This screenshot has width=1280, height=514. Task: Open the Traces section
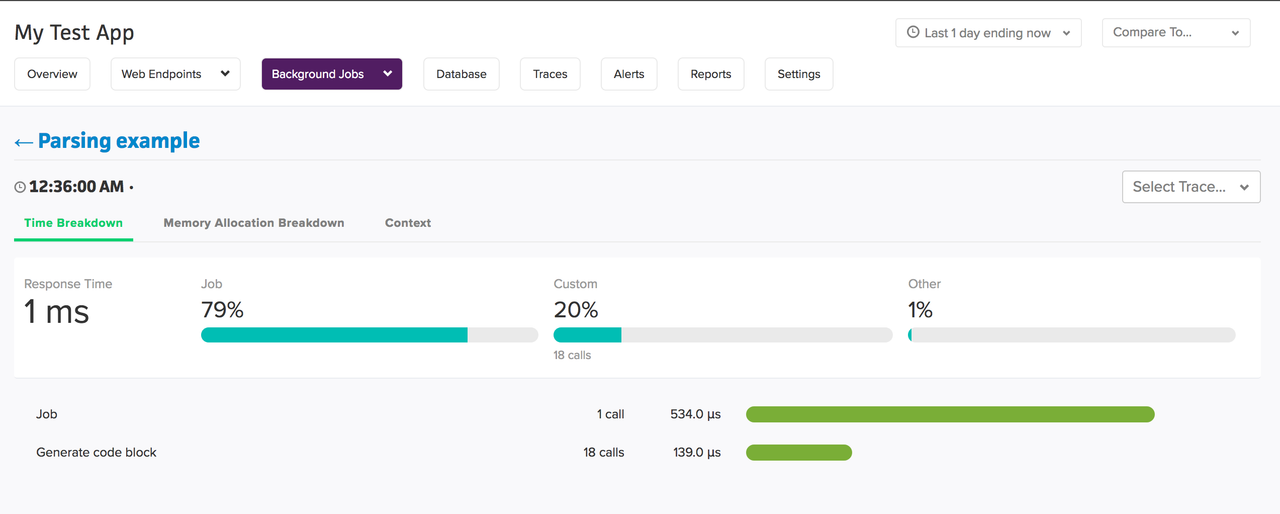pyautogui.click(x=550, y=74)
